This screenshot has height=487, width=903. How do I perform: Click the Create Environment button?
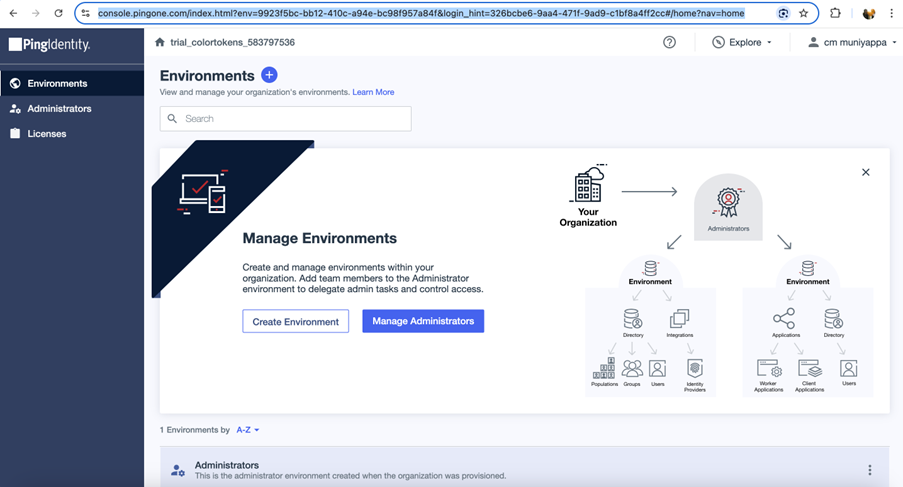point(295,321)
